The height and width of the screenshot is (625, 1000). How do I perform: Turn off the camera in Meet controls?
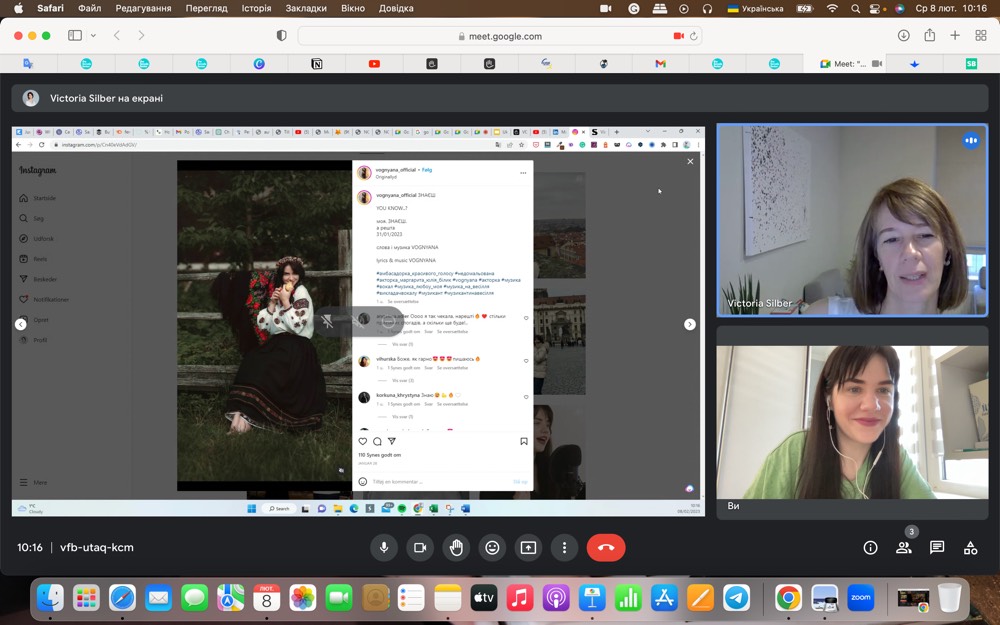click(x=420, y=547)
